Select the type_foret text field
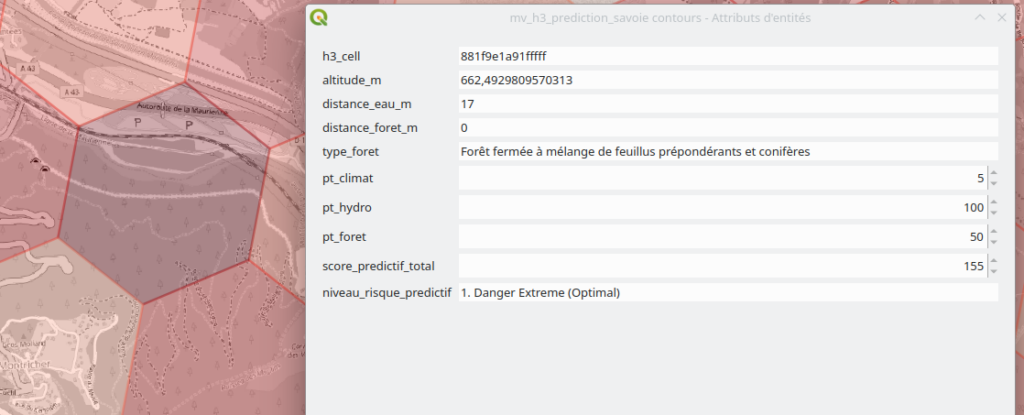 click(x=727, y=152)
